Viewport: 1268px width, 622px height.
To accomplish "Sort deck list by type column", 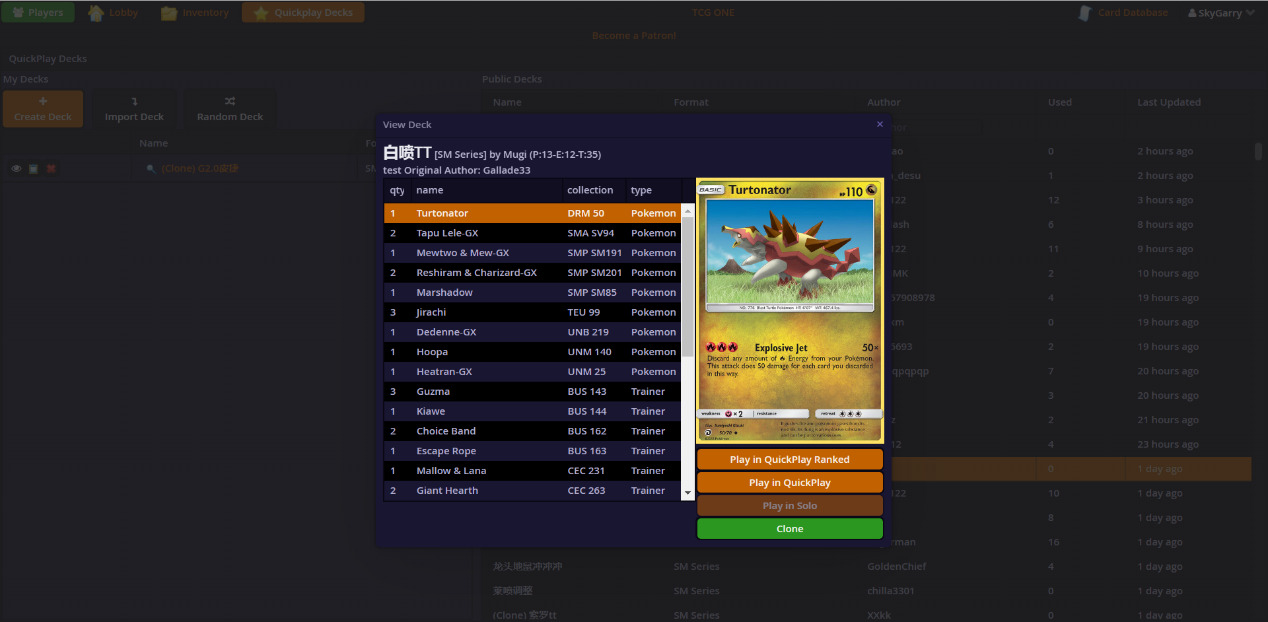I will pos(654,190).
